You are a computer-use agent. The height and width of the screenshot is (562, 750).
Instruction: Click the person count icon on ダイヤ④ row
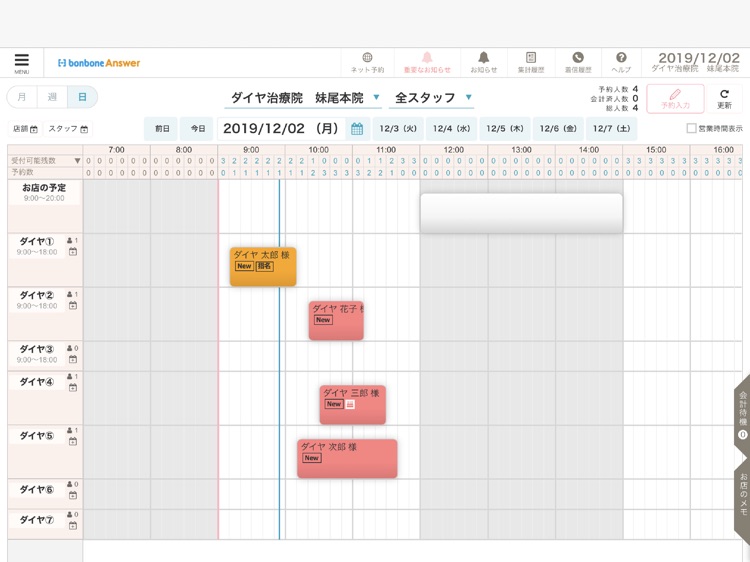[x=72, y=376]
